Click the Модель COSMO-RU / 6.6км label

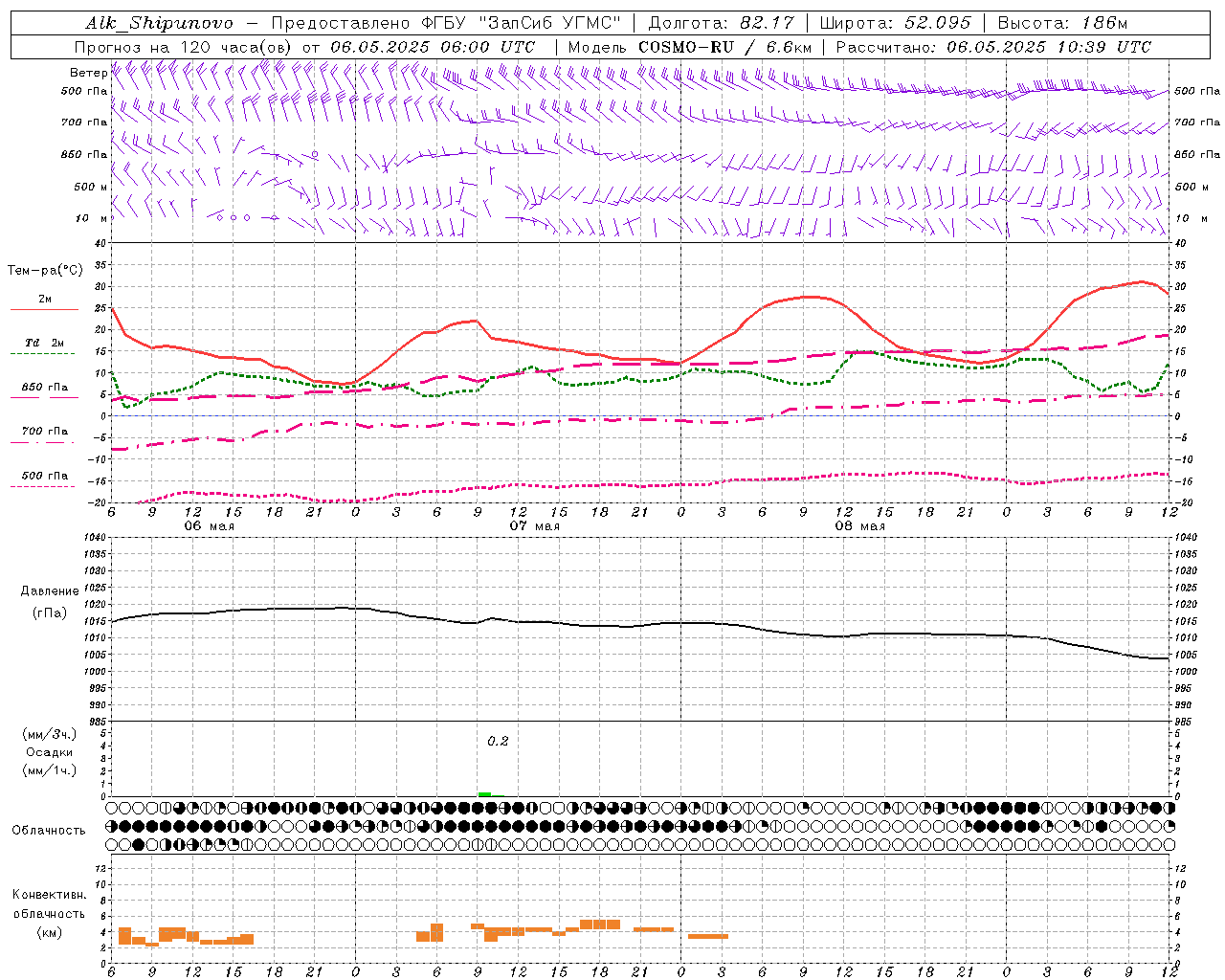point(689,47)
